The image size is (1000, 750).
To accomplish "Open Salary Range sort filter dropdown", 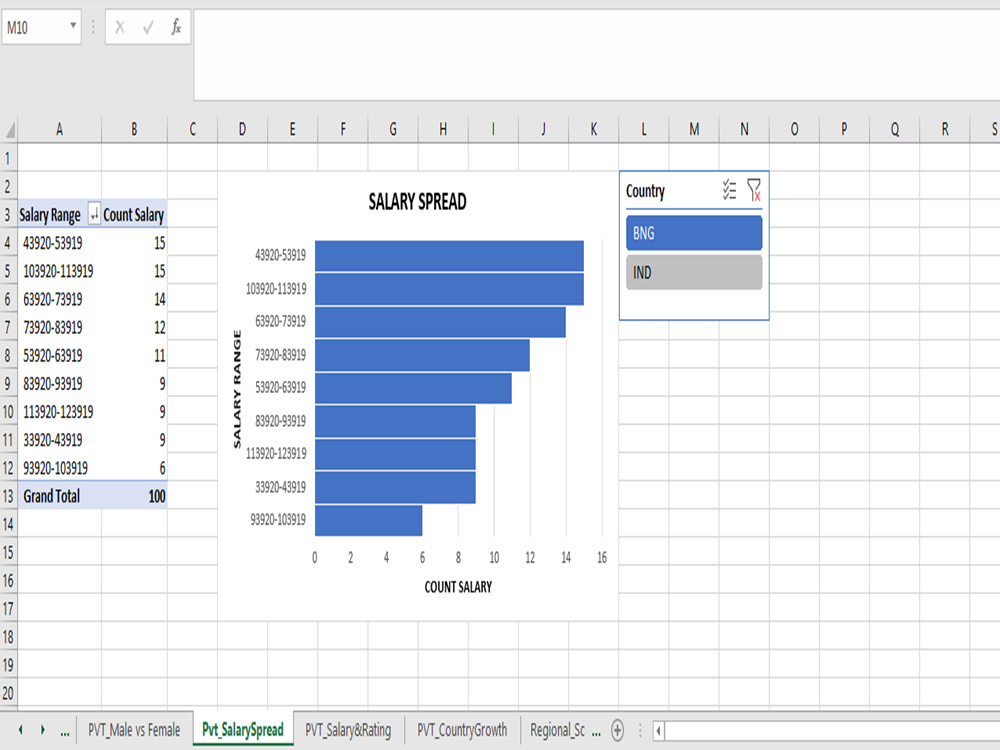I will (x=94, y=214).
